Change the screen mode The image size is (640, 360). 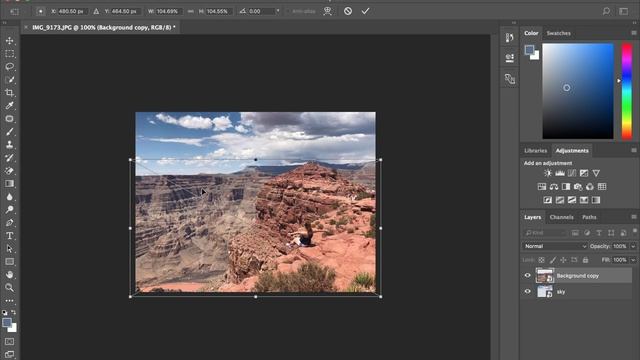9,354
